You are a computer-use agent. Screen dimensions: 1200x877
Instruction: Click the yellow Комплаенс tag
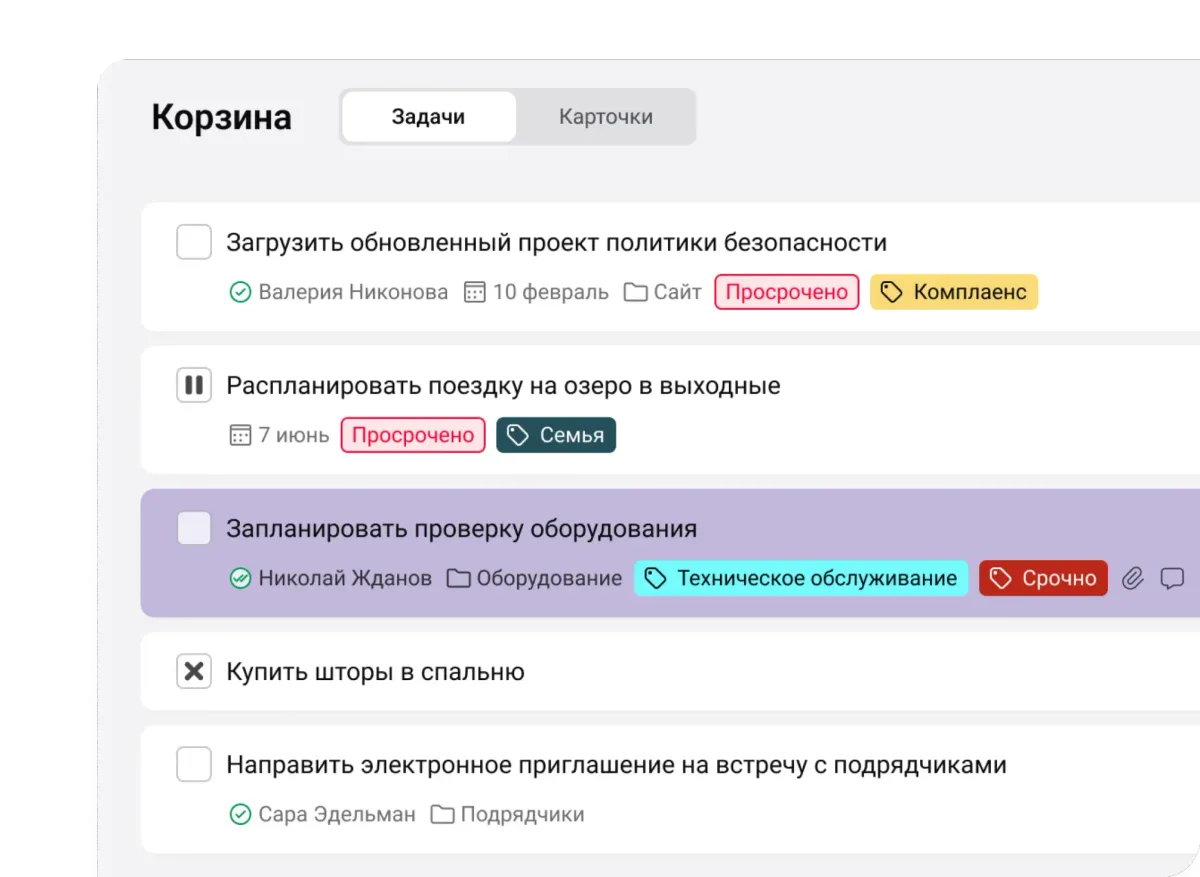[x=953, y=291]
